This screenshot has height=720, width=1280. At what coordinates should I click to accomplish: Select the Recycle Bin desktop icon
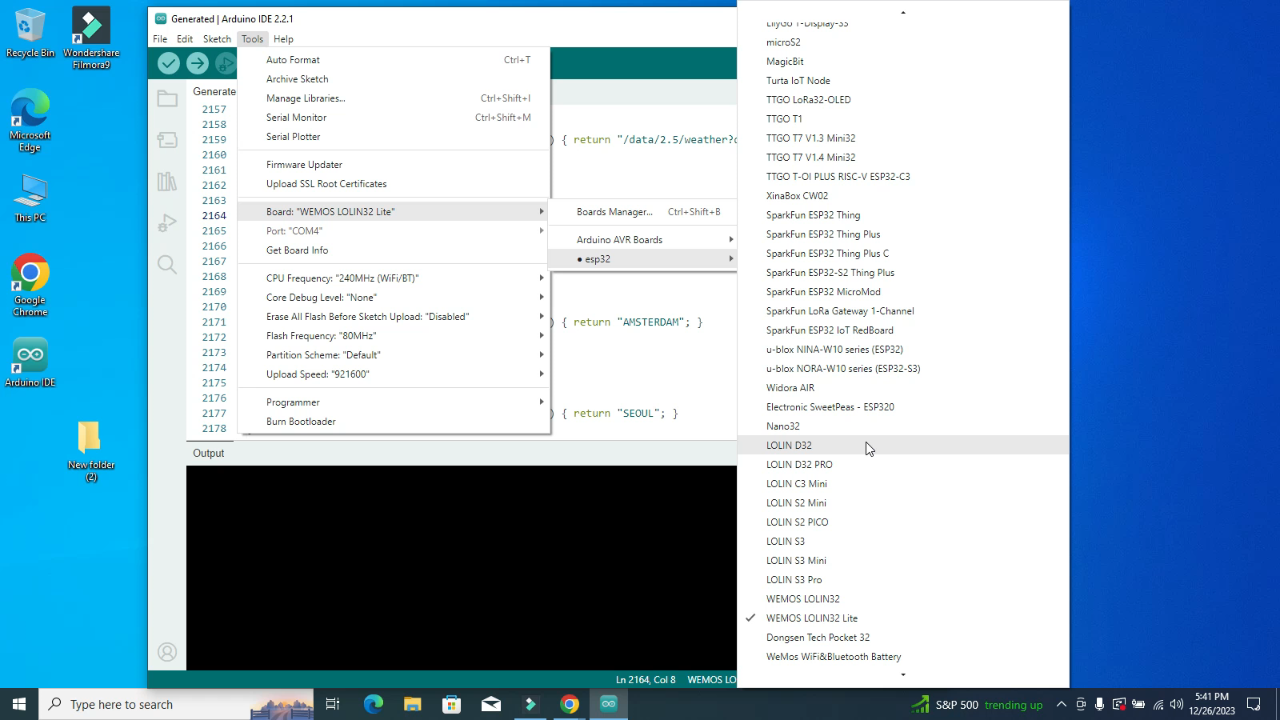[x=30, y=33]
